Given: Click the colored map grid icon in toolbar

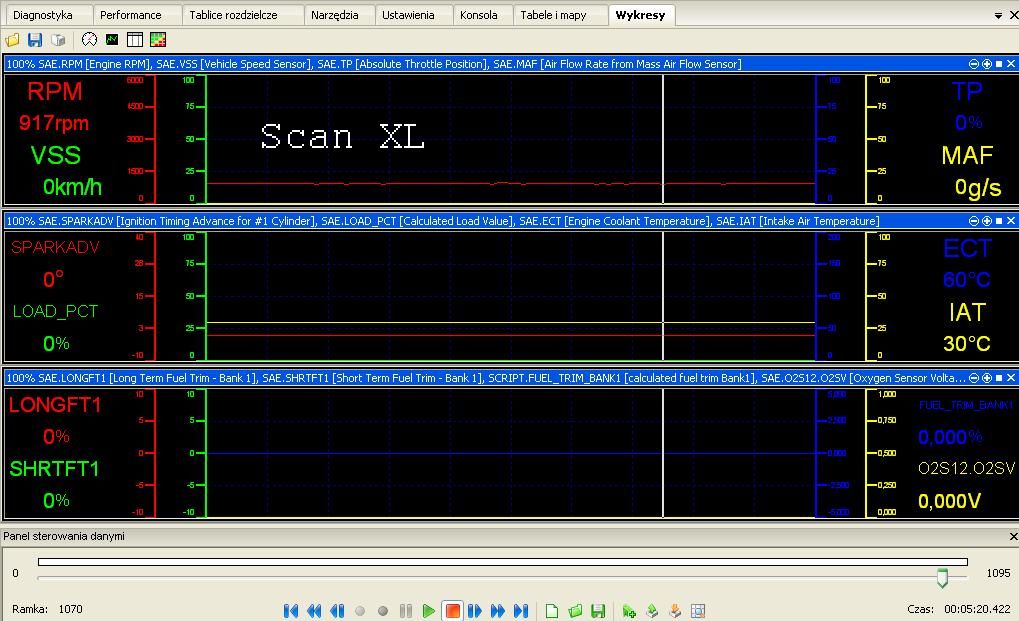Looking at the screenshot, I should tap(157, 40).
